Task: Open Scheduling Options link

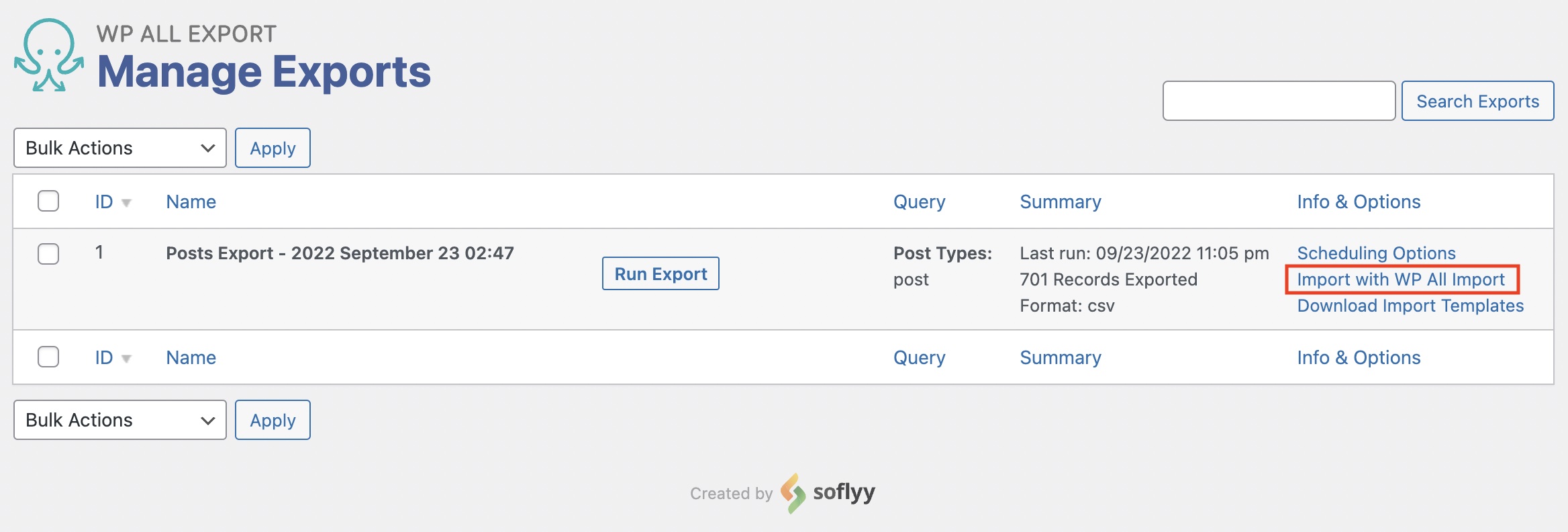Action: coord(1376,253)
